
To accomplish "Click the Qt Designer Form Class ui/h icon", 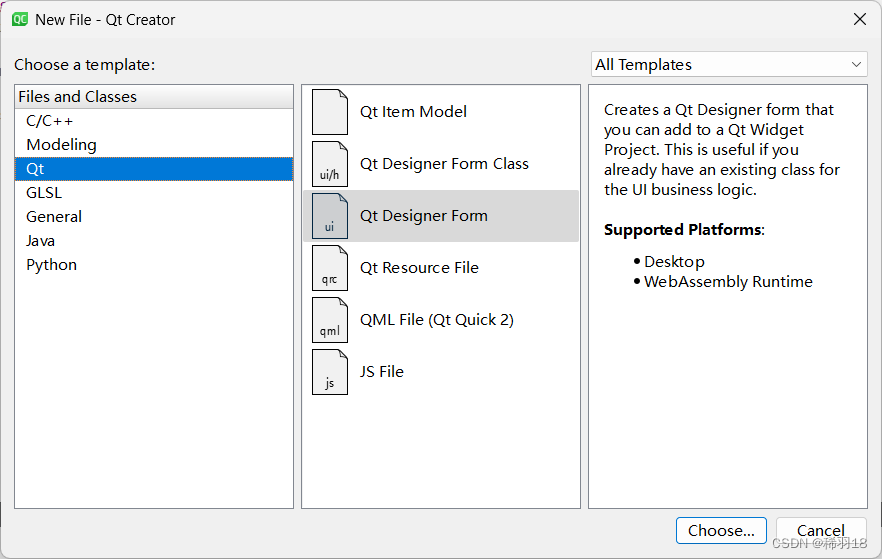I will [330, 164].
